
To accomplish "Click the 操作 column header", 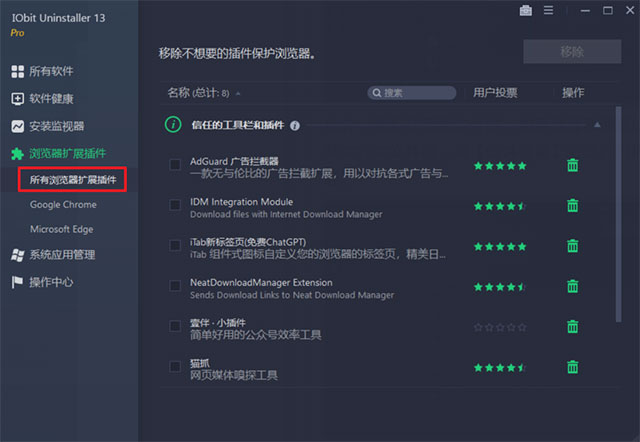I will pyautogui.click(x=573, y=93).
